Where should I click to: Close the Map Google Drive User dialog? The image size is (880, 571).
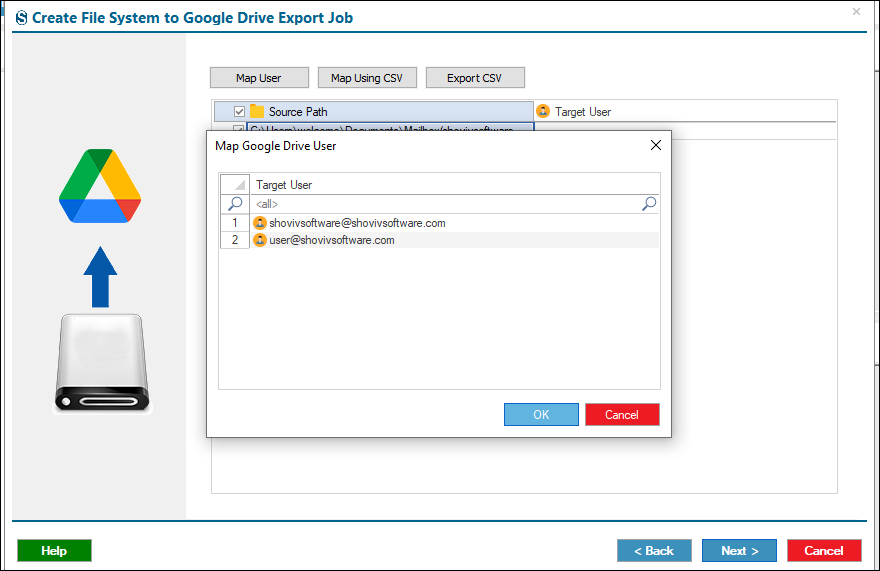656,145
